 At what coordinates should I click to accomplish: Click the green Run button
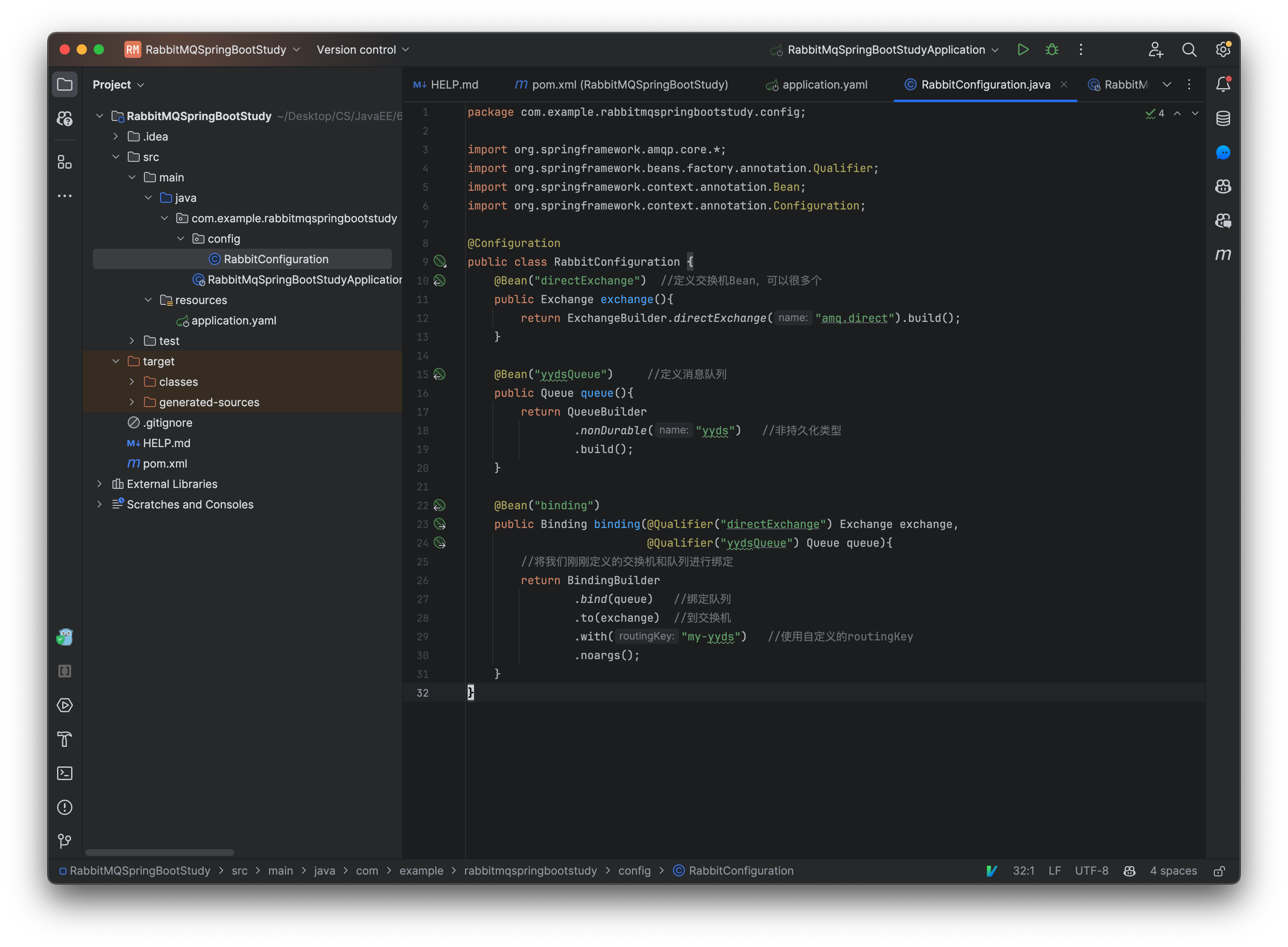pyautogui.click(x=1023, y=50)
